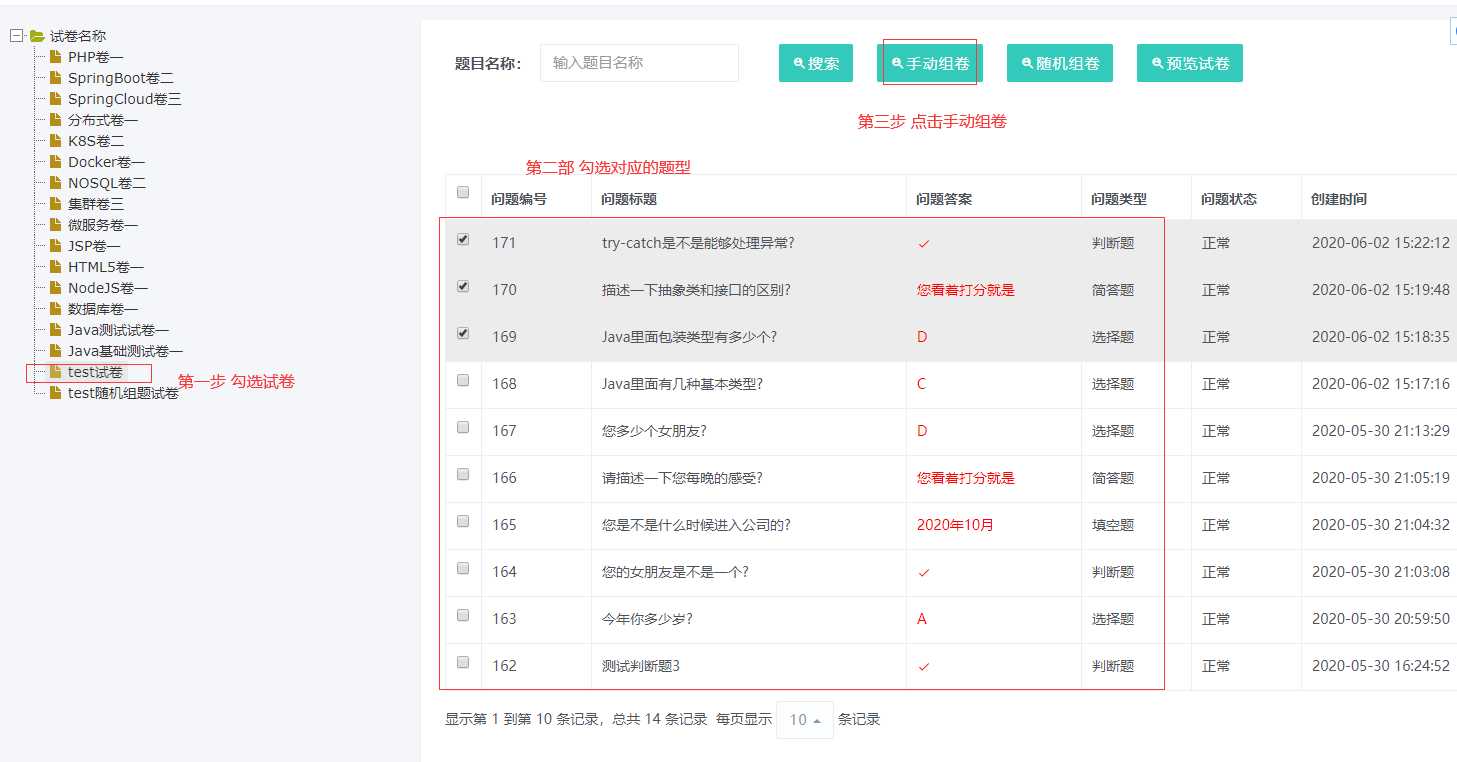Click file icon of Java基础测试卷一
The image size is (1457, 762).
click(x=56, y=351)
